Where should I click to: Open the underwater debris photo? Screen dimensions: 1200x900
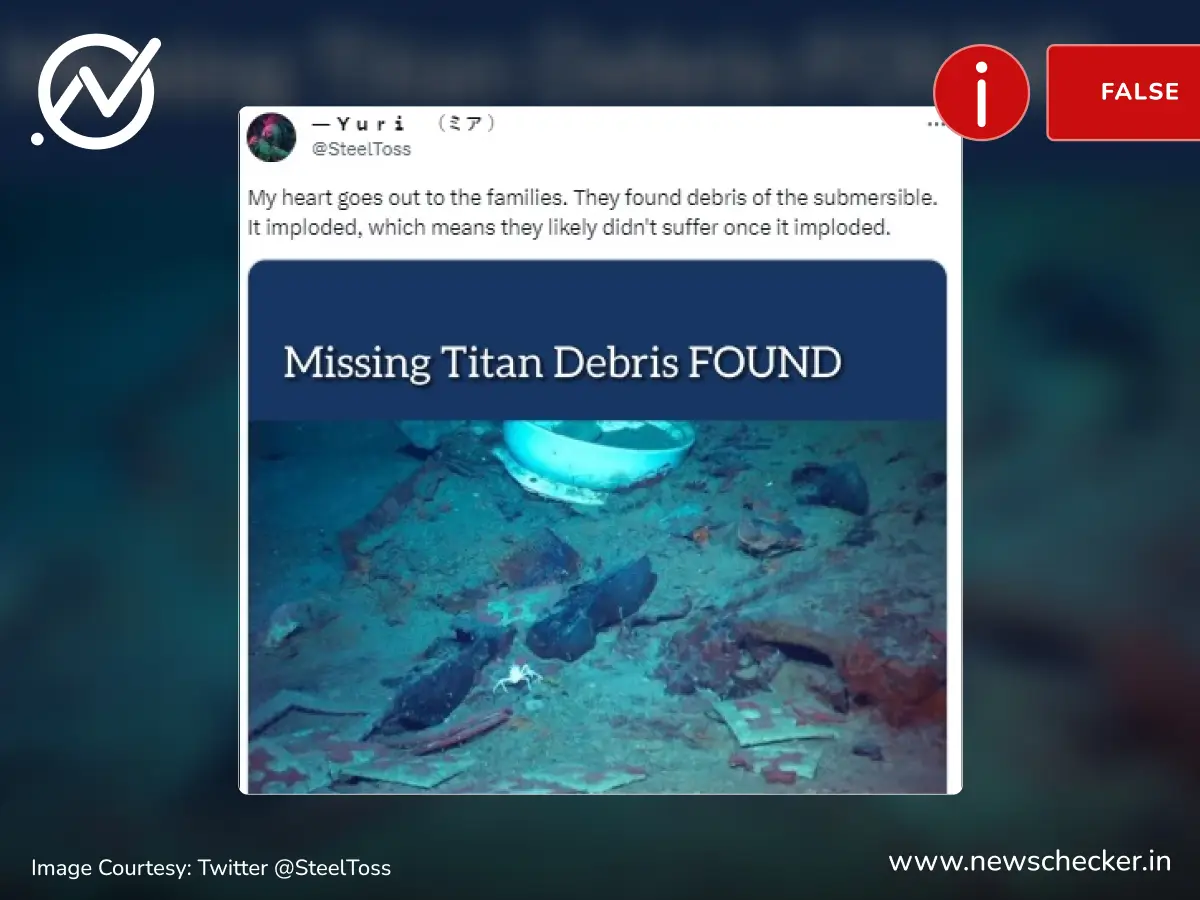597,606
